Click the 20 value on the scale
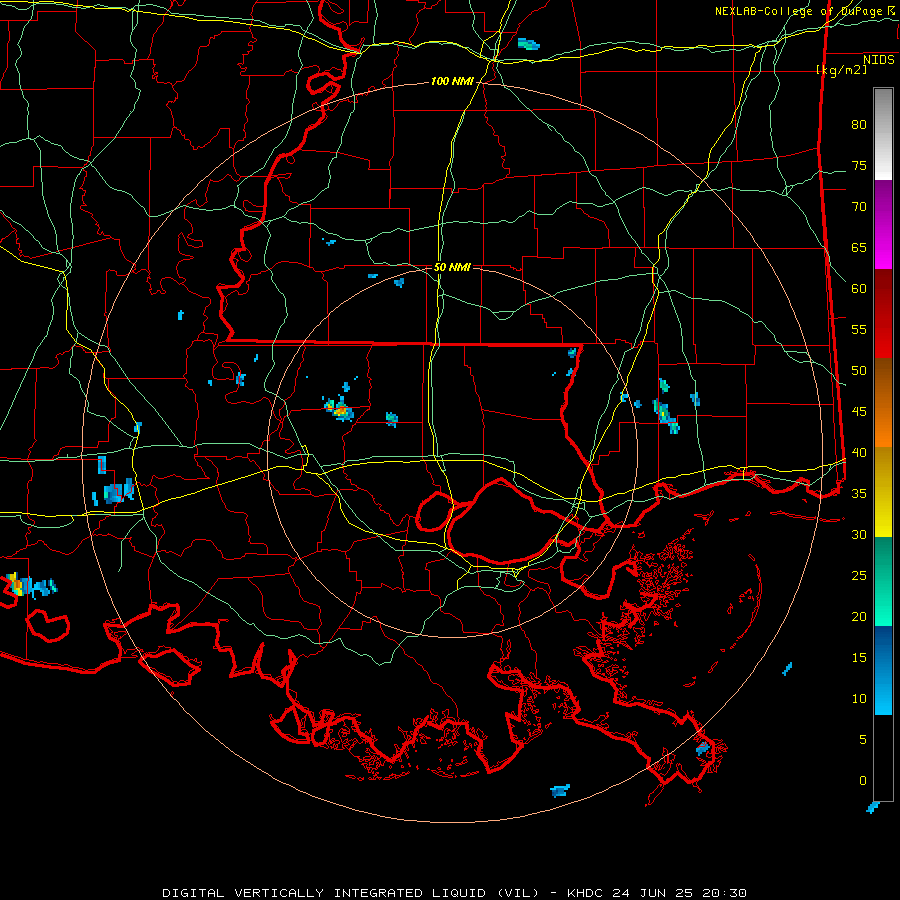This screenshot has width=900, height=900. coord(859,616)
